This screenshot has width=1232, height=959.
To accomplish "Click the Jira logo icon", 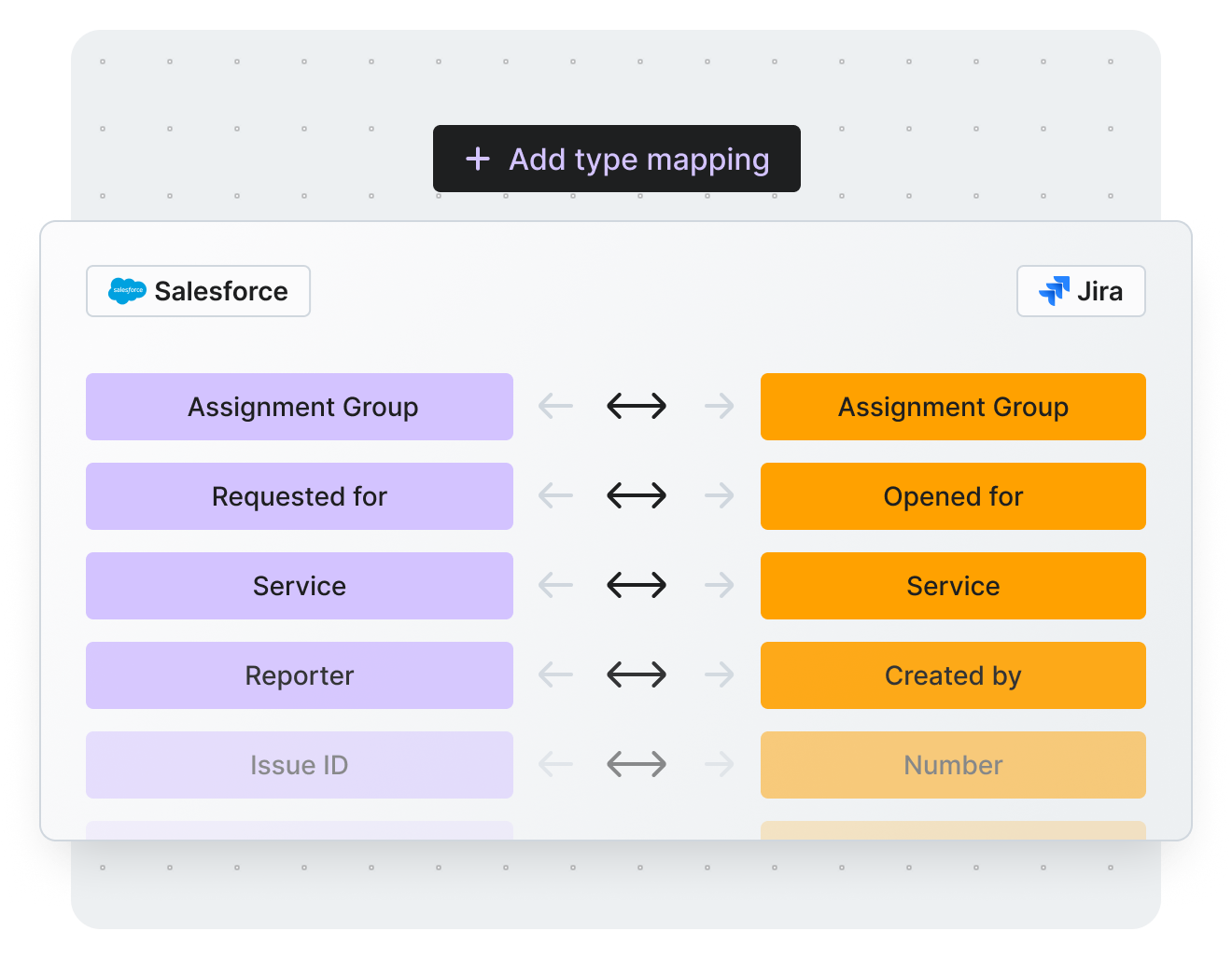I will 1055,291.
